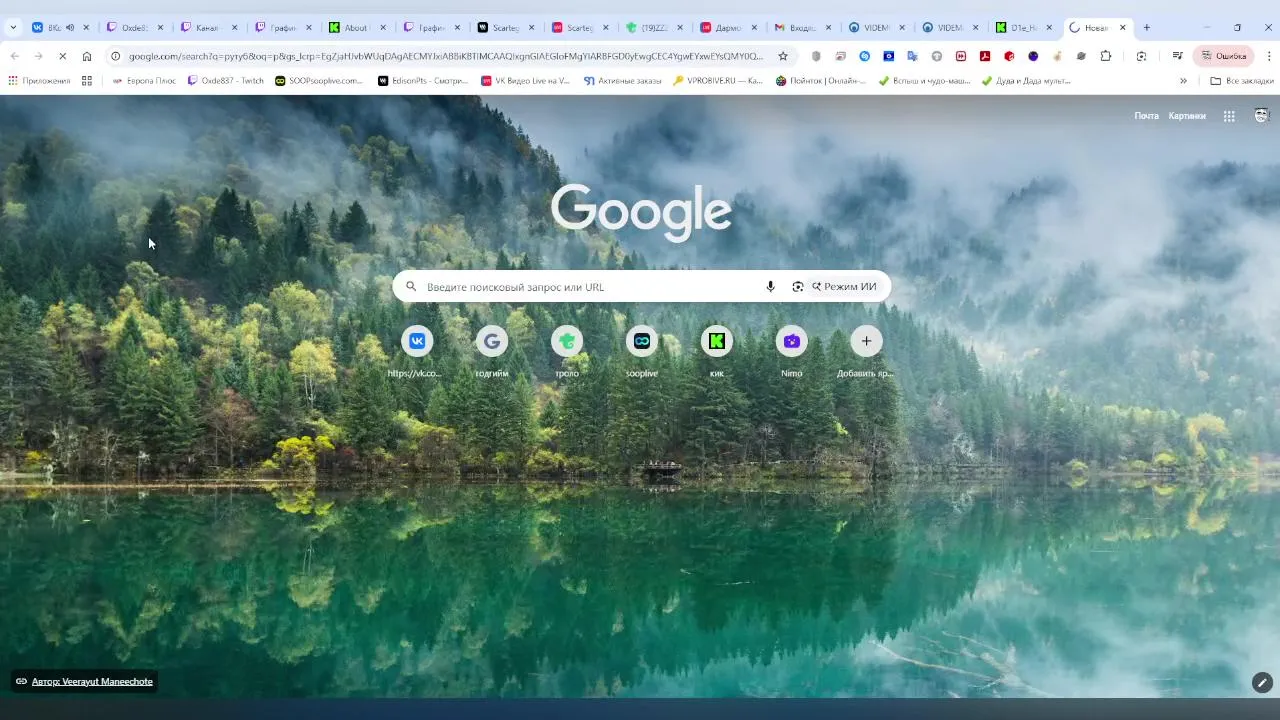Screen dimensions: 1280x720
Task: Open the Приложения bookmarks shortcut
Action: pyautogui.click(x=40, y=81)
